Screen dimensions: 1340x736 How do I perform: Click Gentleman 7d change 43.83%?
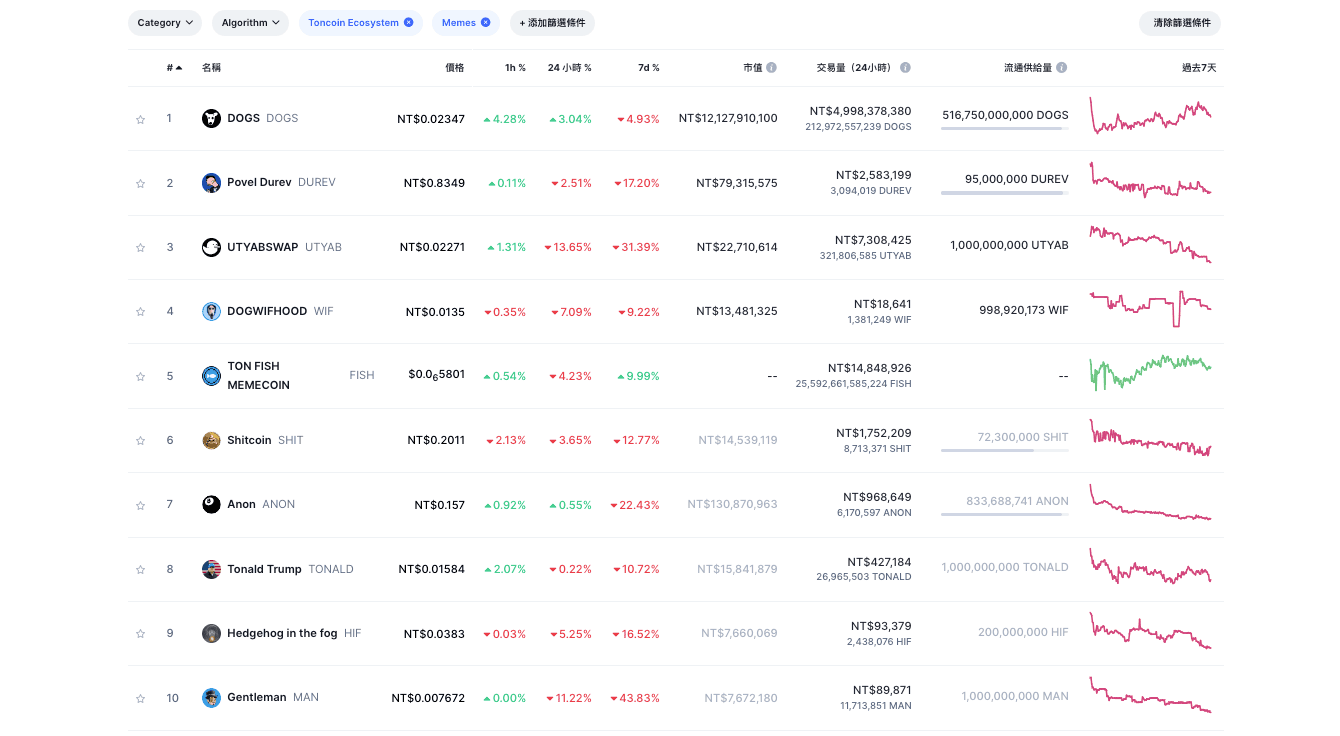point(635,698)
